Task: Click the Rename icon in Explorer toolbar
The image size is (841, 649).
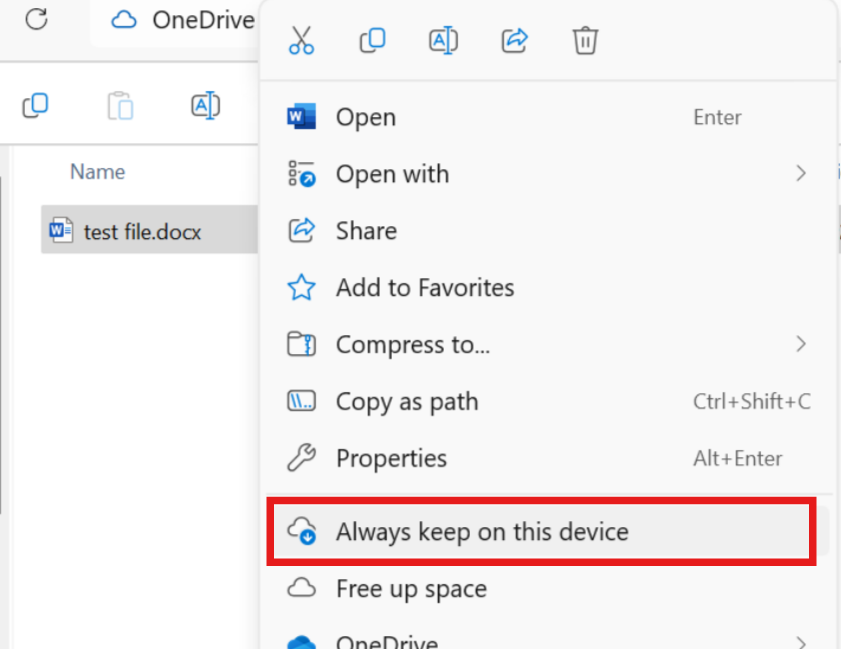Action: [205, 105]
